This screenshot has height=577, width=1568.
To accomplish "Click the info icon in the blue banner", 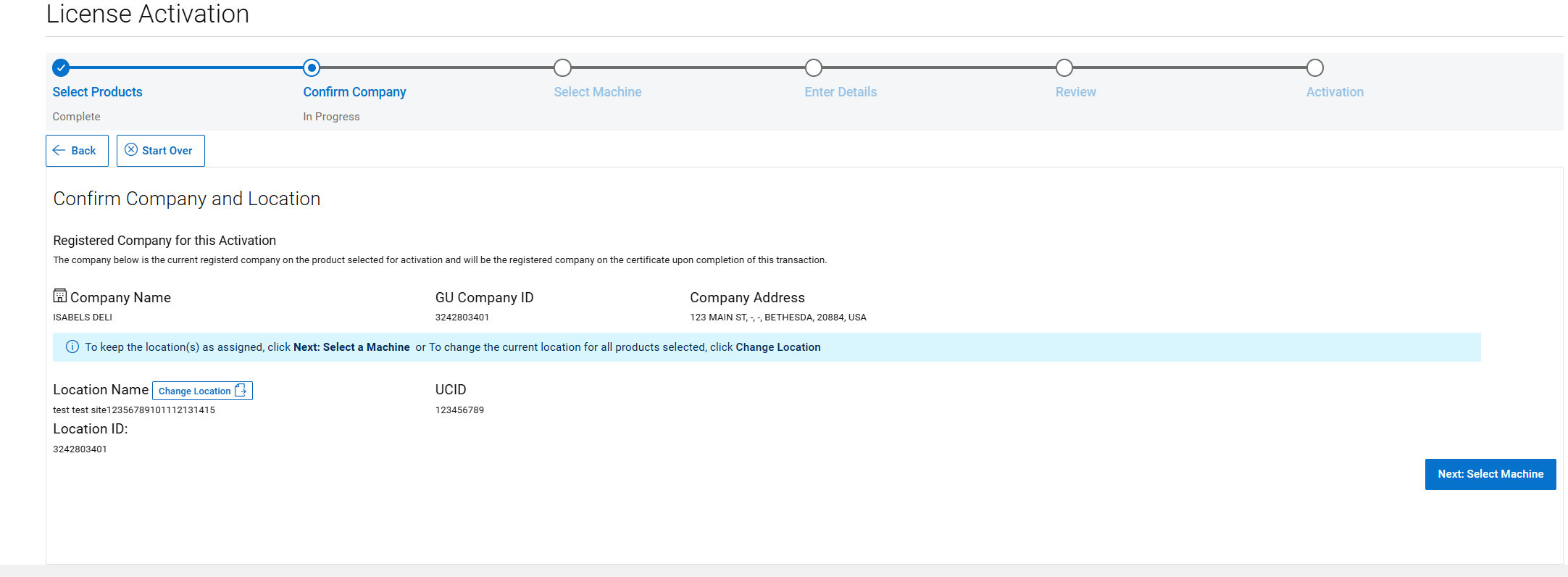I will [72, 347].
